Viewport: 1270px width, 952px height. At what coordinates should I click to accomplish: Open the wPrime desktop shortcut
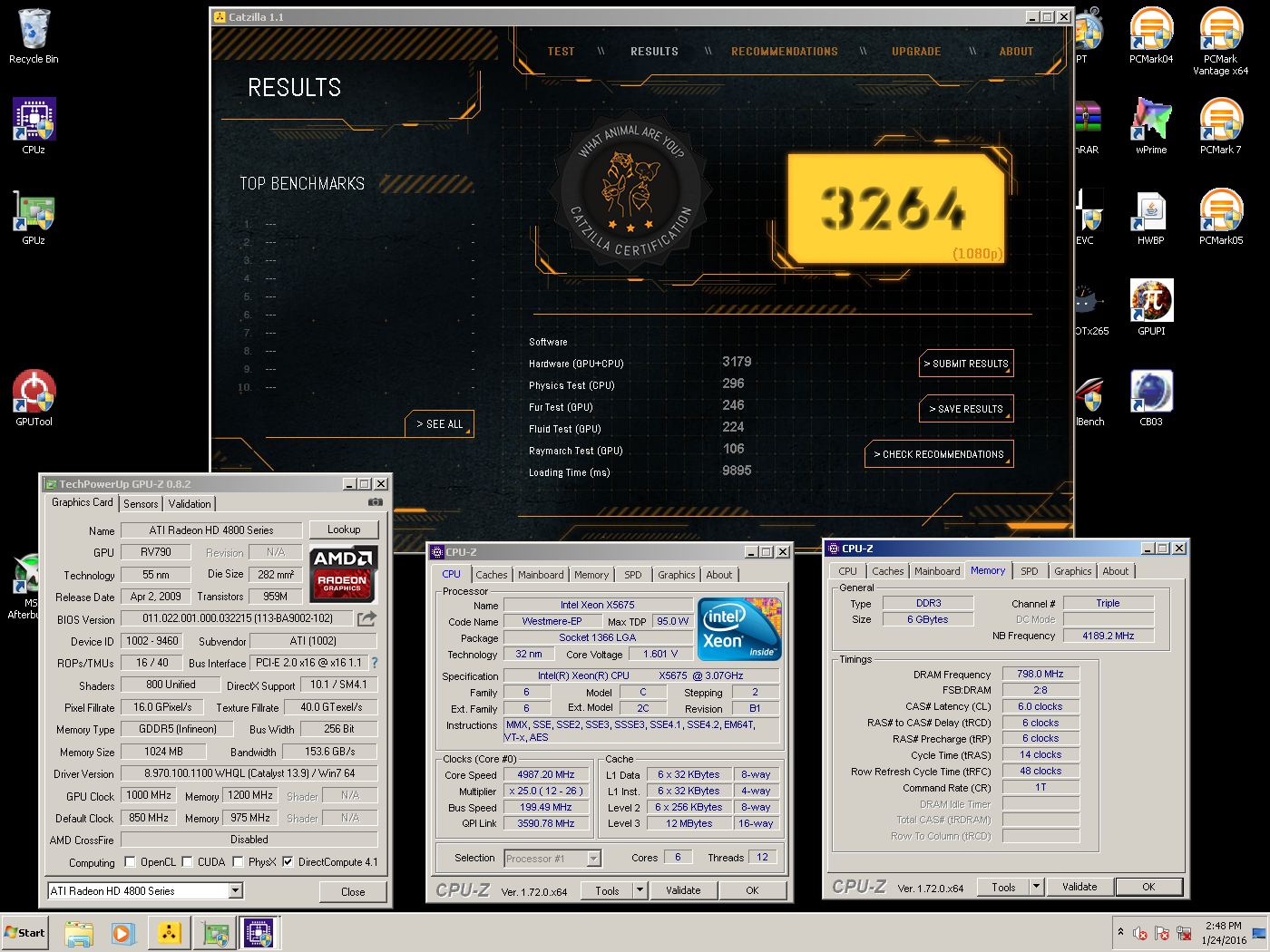click(1151, 125)
